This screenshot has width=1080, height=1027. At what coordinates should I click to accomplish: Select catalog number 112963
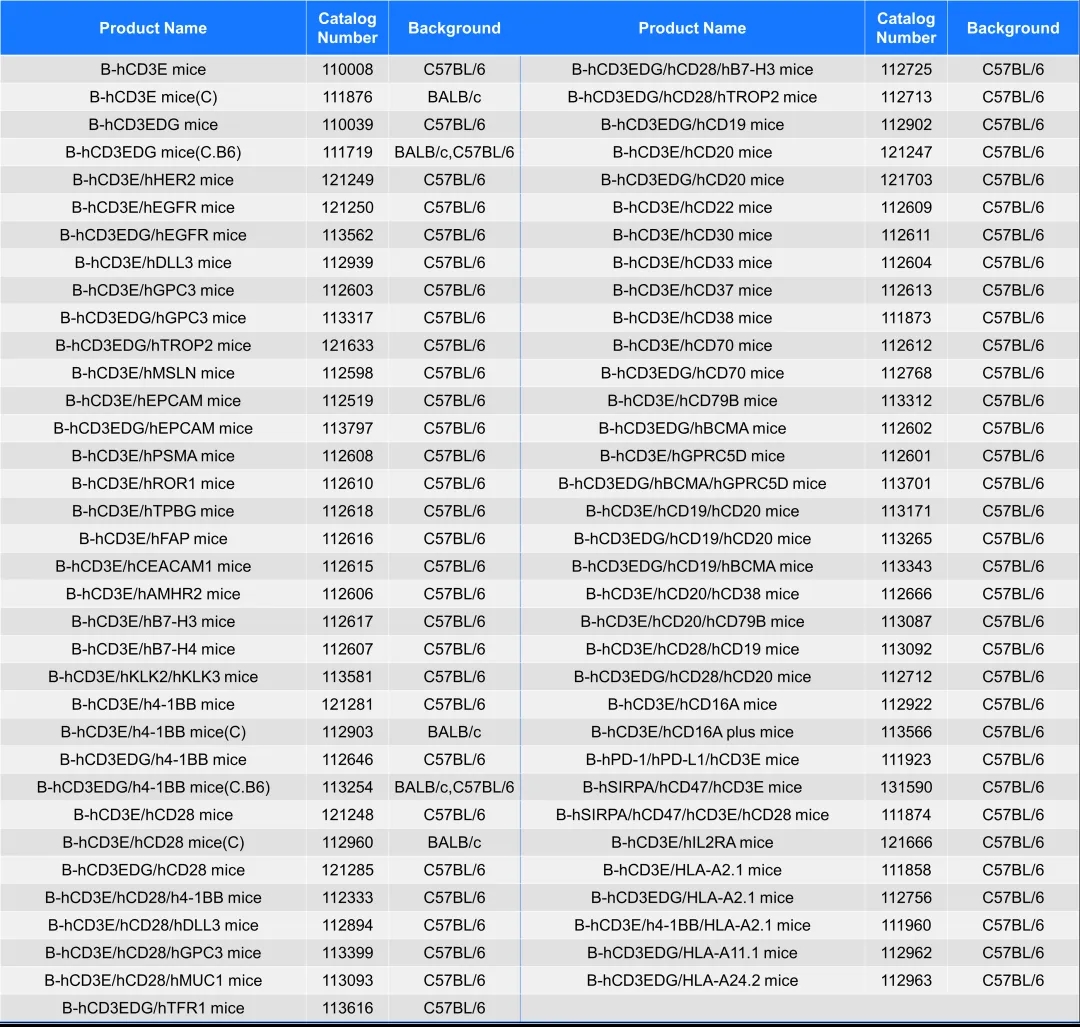coord(906,980)
